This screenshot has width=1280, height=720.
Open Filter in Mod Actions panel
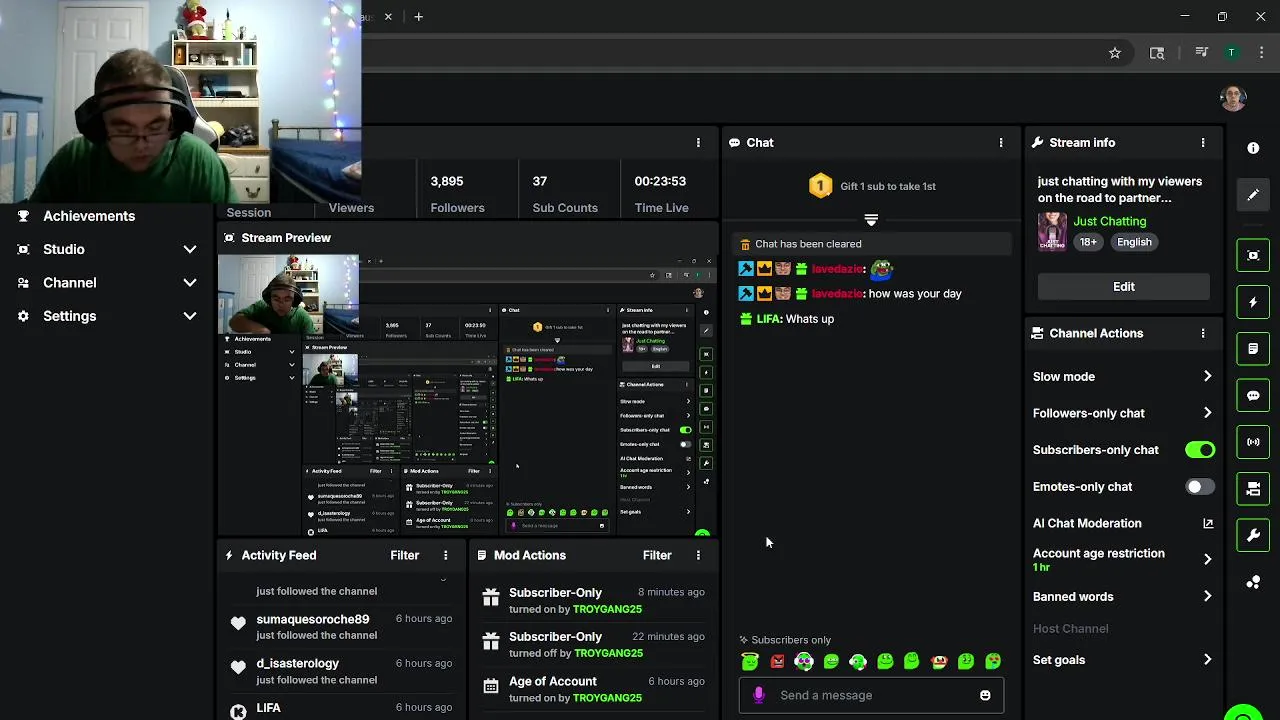pyautogui.click(x=657, y=555)
